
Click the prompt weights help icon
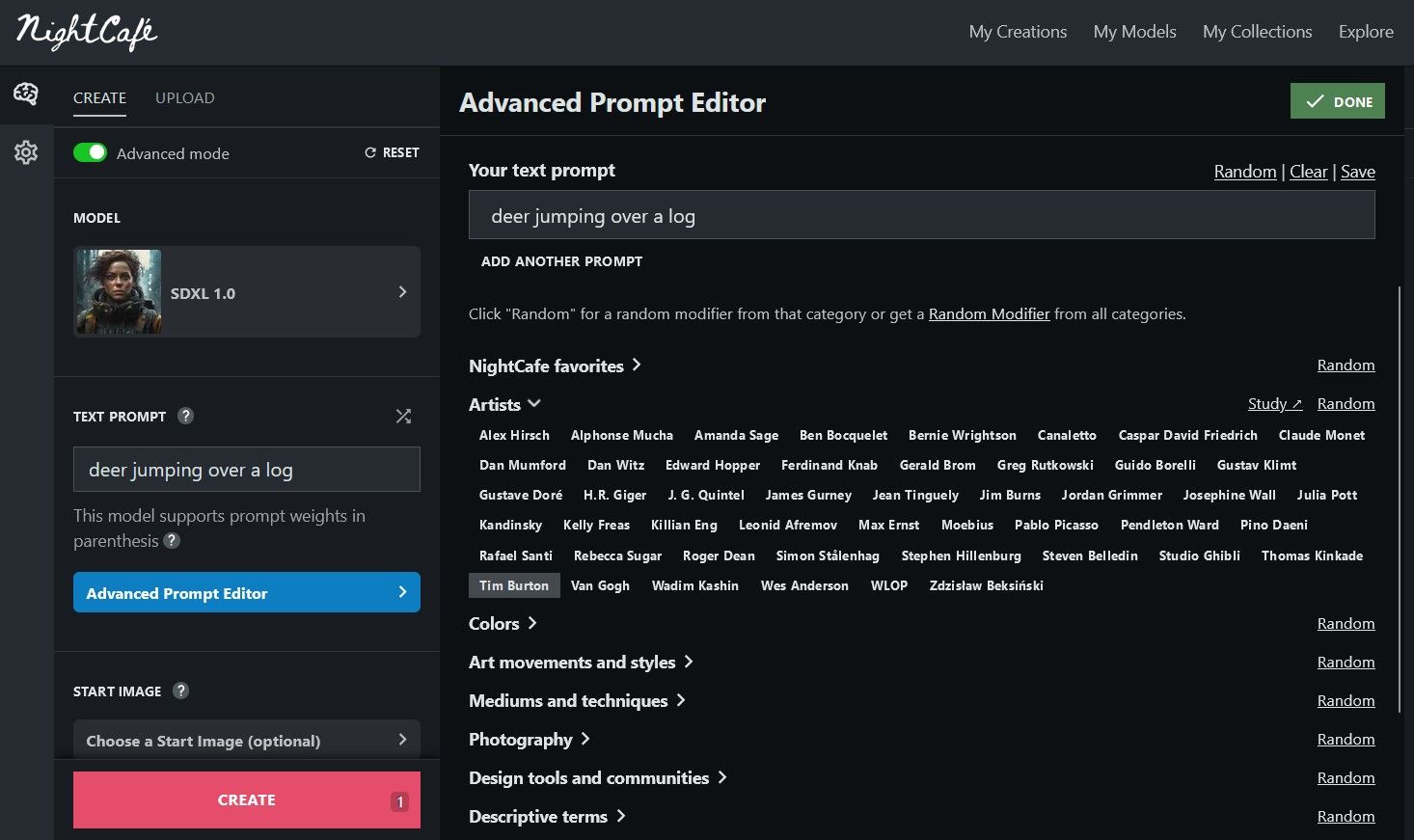click(172, 541)
